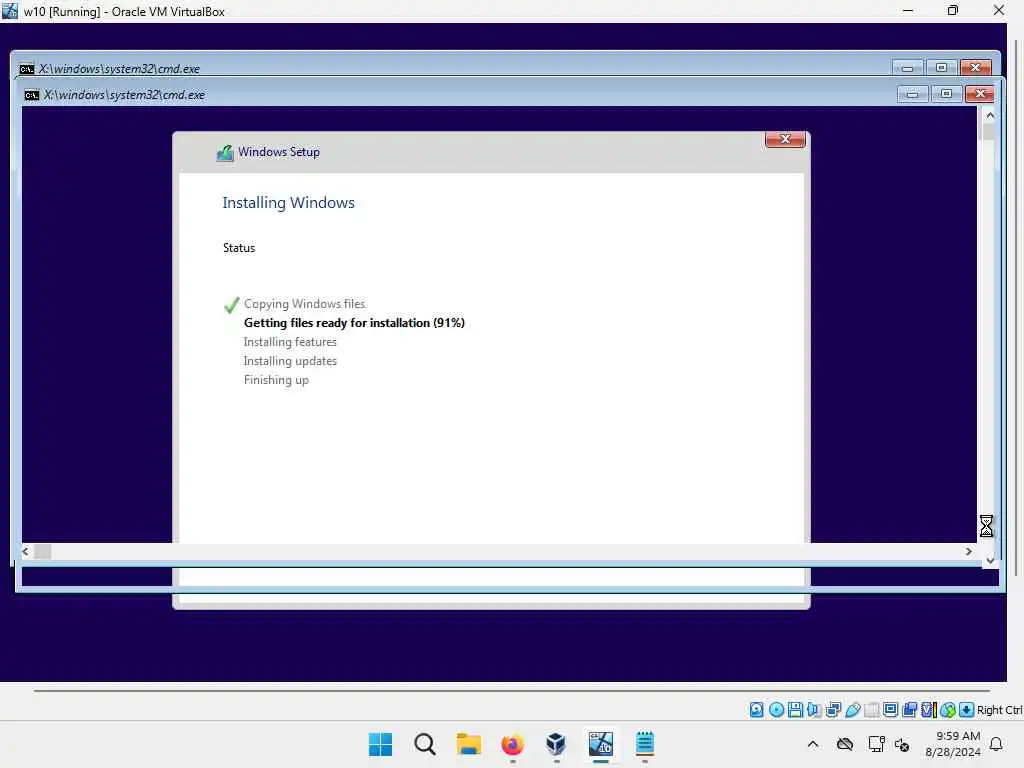Click the cmd vertical scrollbar thumb
The image size is (1024, 768).
click(x=989, y=131)
